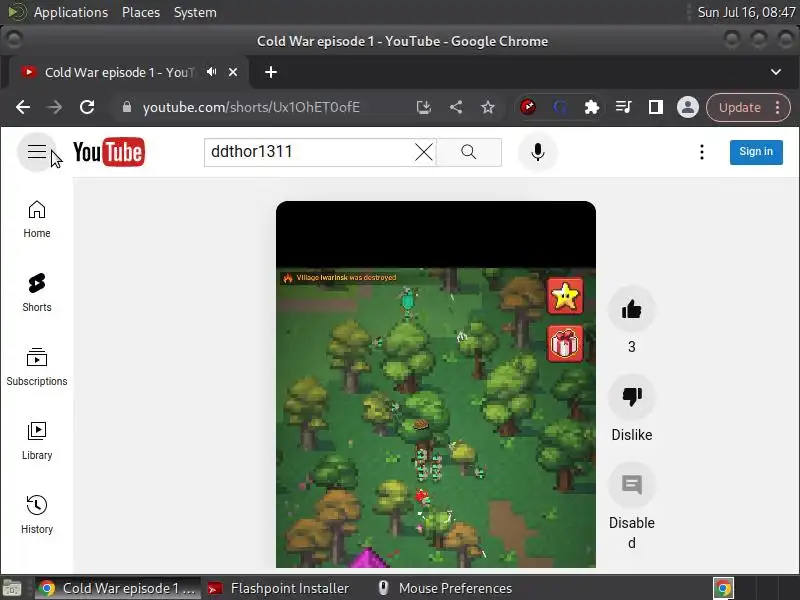The height and width of the screenshot is (600, 800).
Task: Select the Cold War episode 1 tab
Action: (x=120, y=72)
